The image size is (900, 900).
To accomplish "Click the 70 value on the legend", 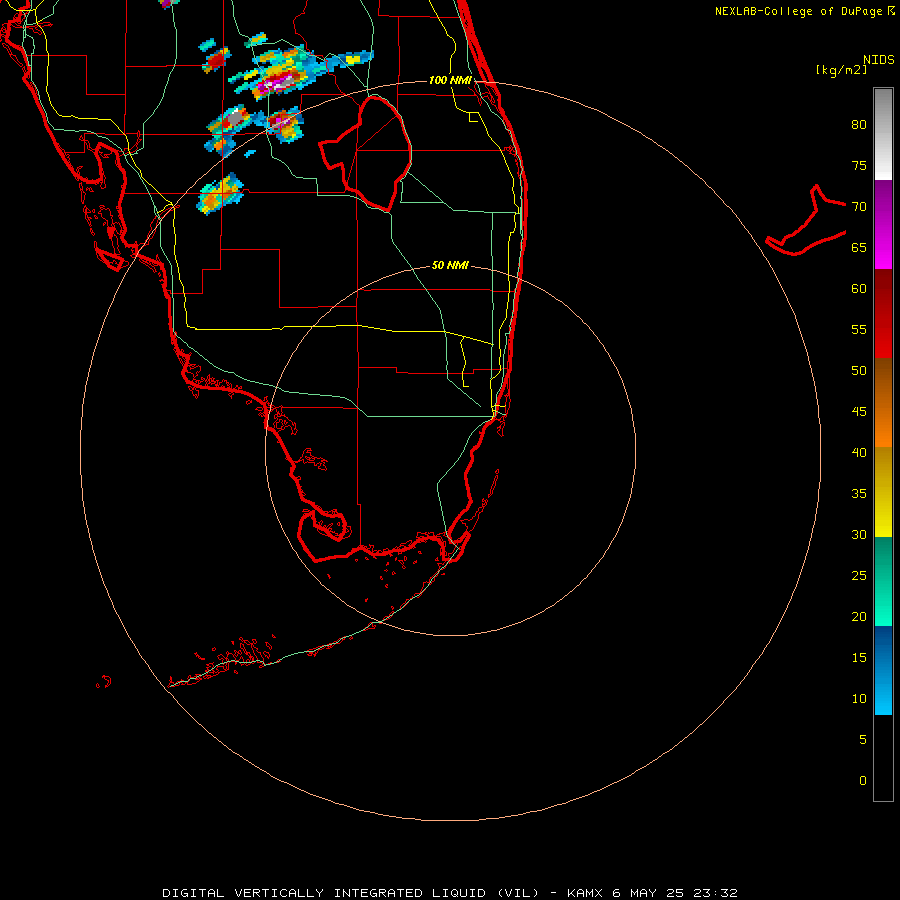I will pyautogui.click(x=859, y=207).
